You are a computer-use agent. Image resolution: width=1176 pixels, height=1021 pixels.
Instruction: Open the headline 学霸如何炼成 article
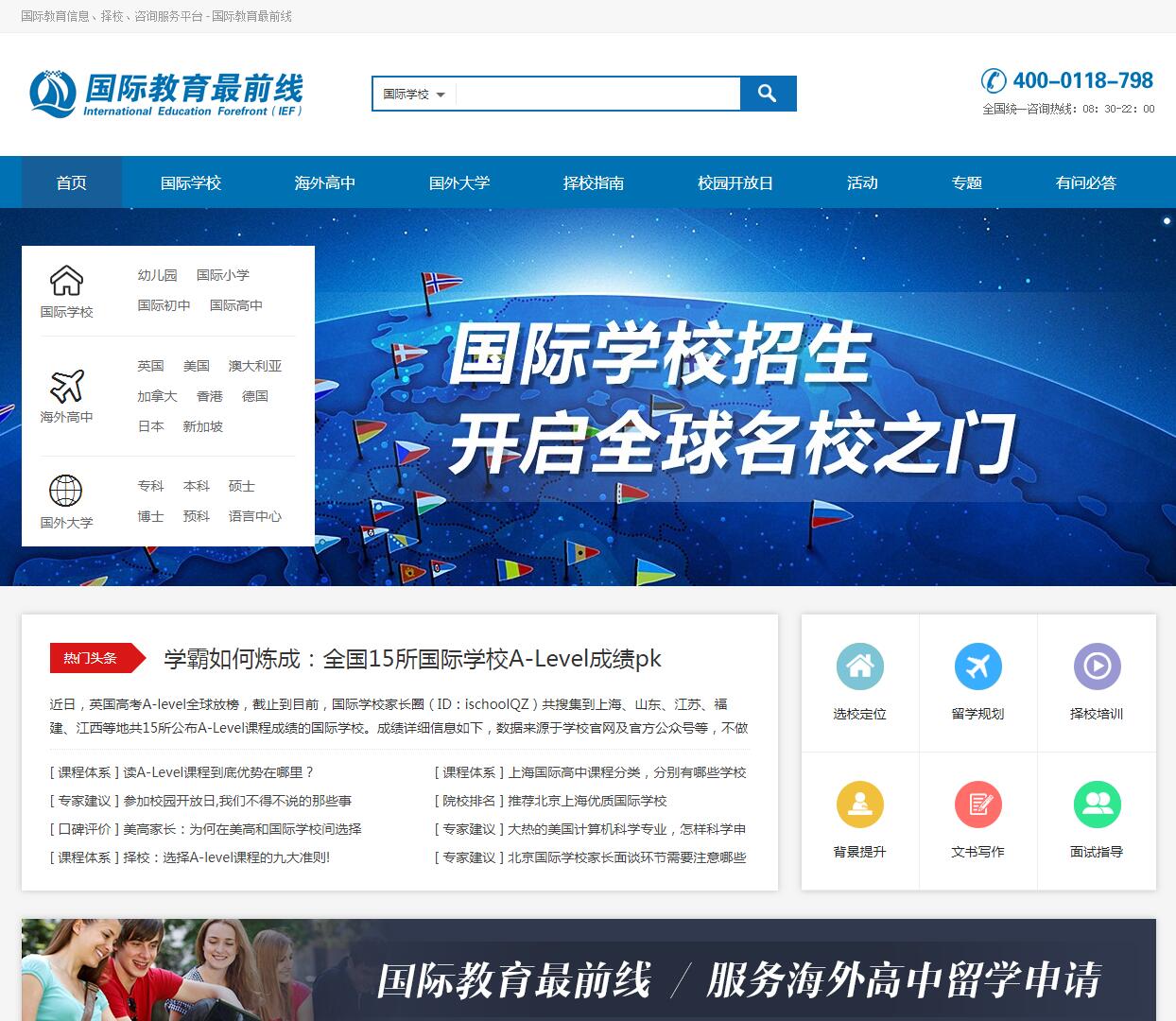[412, 659]
